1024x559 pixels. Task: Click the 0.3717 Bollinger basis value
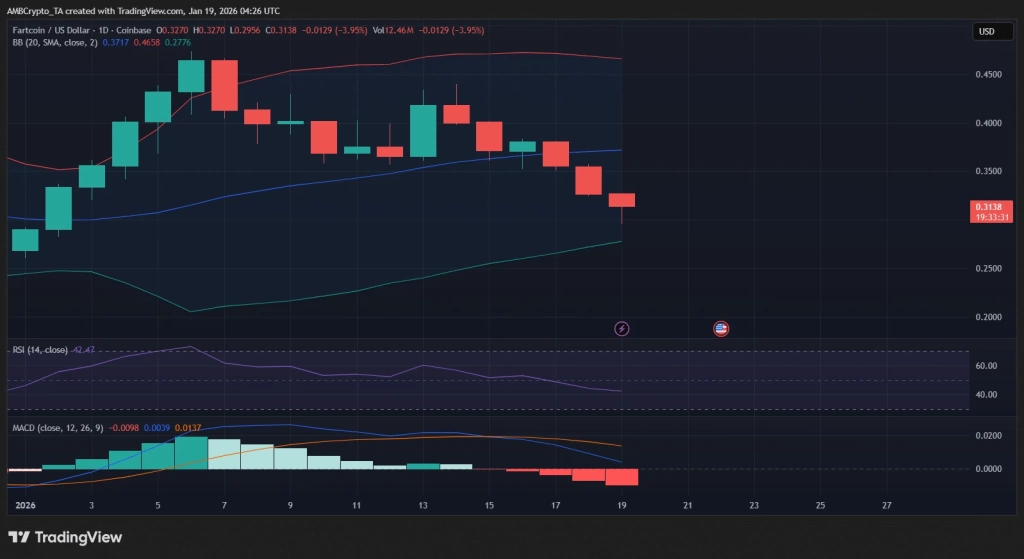pos(115,44)
